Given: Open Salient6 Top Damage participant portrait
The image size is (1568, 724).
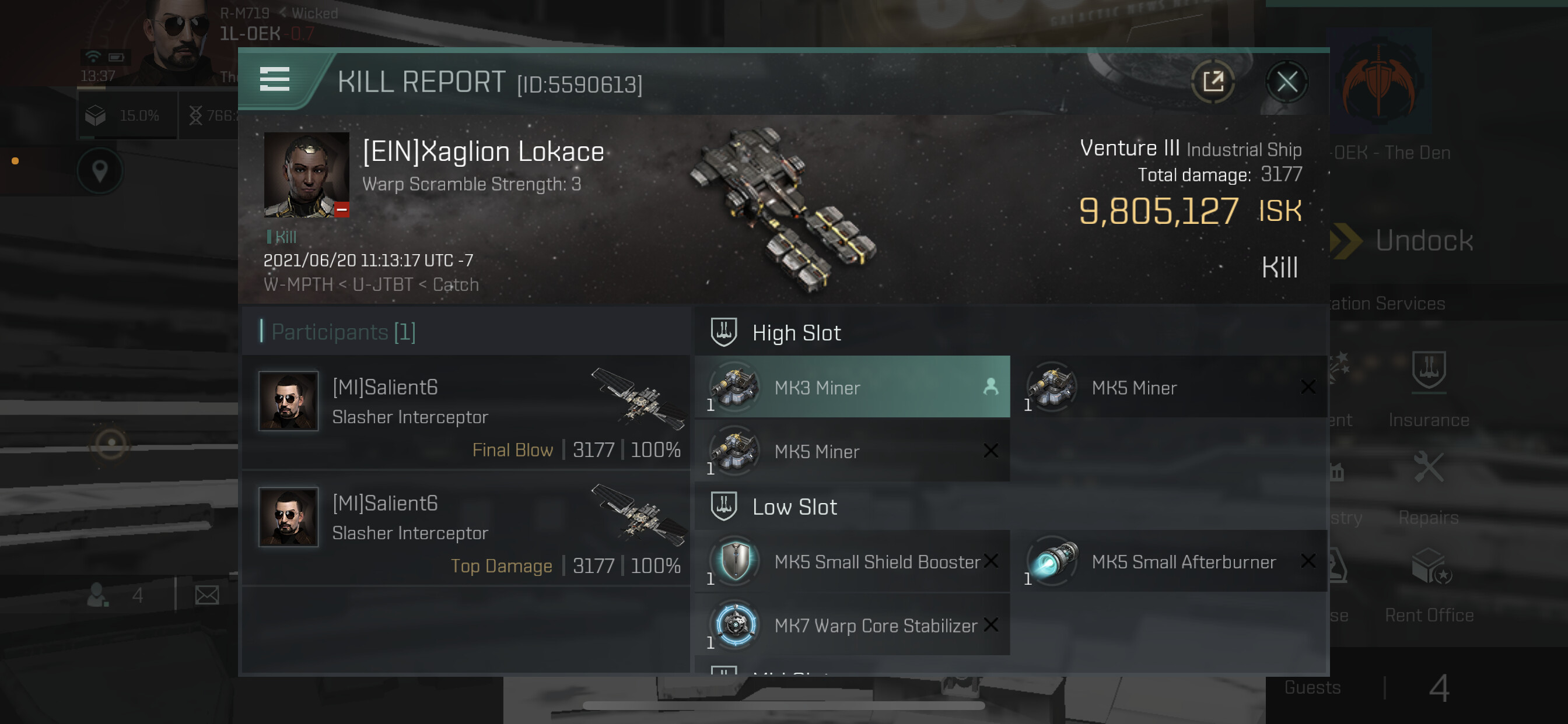Looking at the screenshot, I should 288,516.
